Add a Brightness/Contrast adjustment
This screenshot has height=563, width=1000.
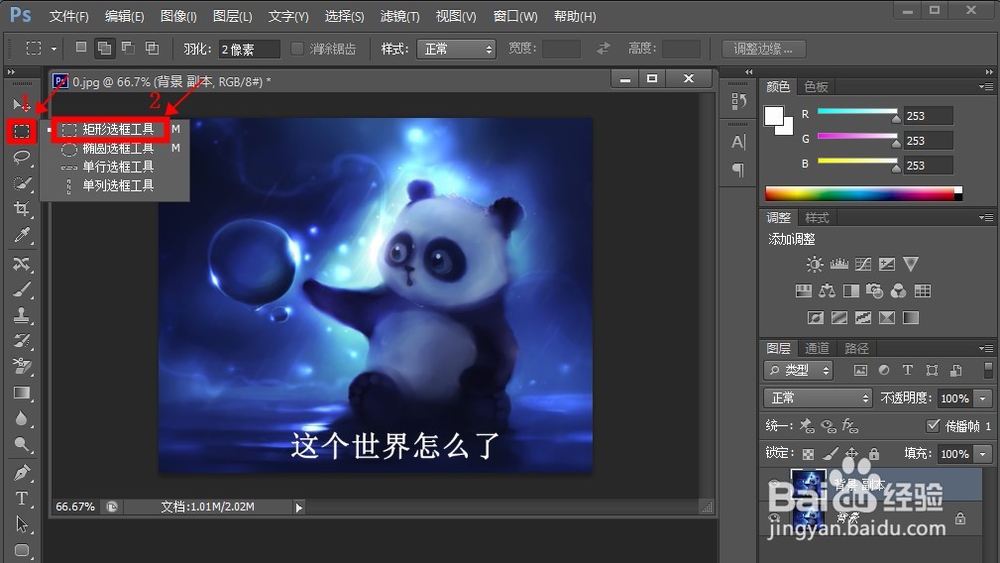[814, 264]
